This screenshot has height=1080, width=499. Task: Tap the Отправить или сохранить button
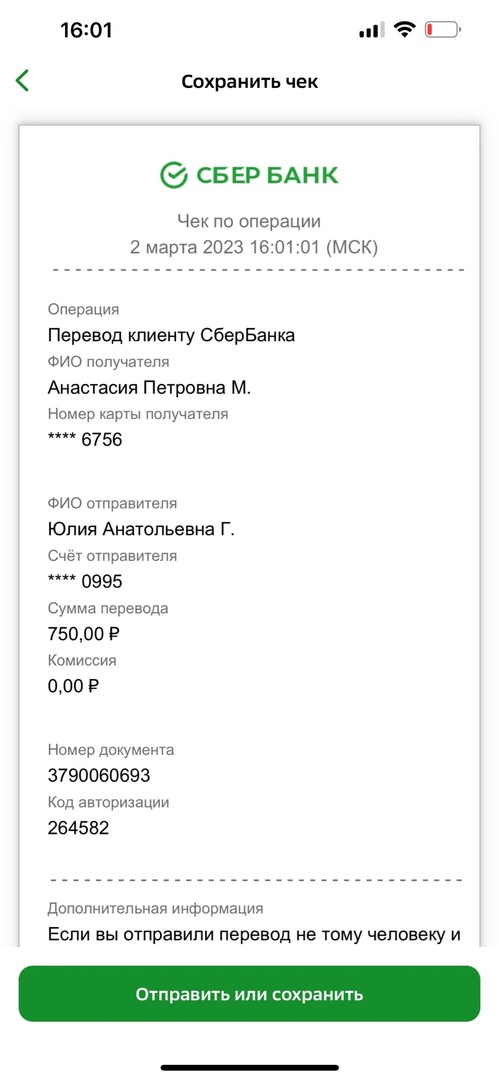(x=249, y=994)
